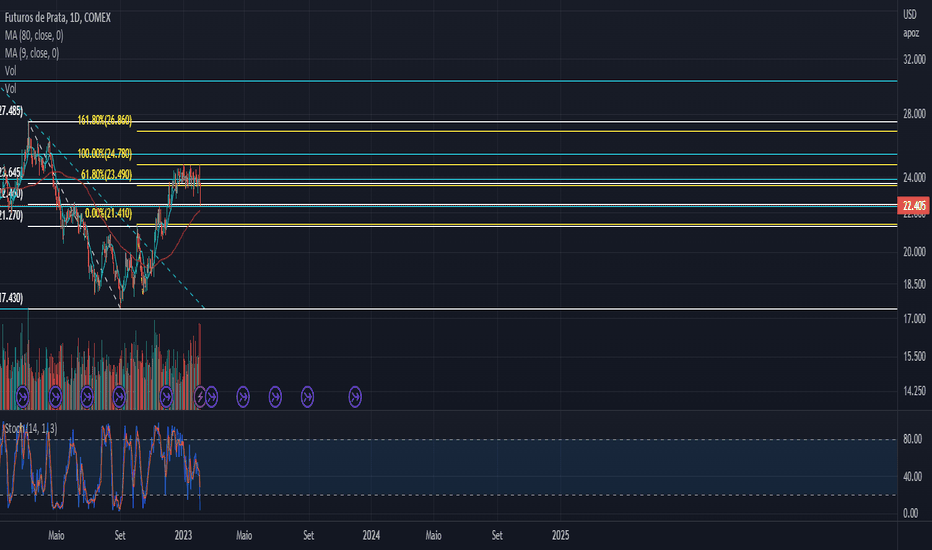The width and height of the screenshot is (932, 550).
Task: Click the 17.430) low price label
Action: [11, 298]
